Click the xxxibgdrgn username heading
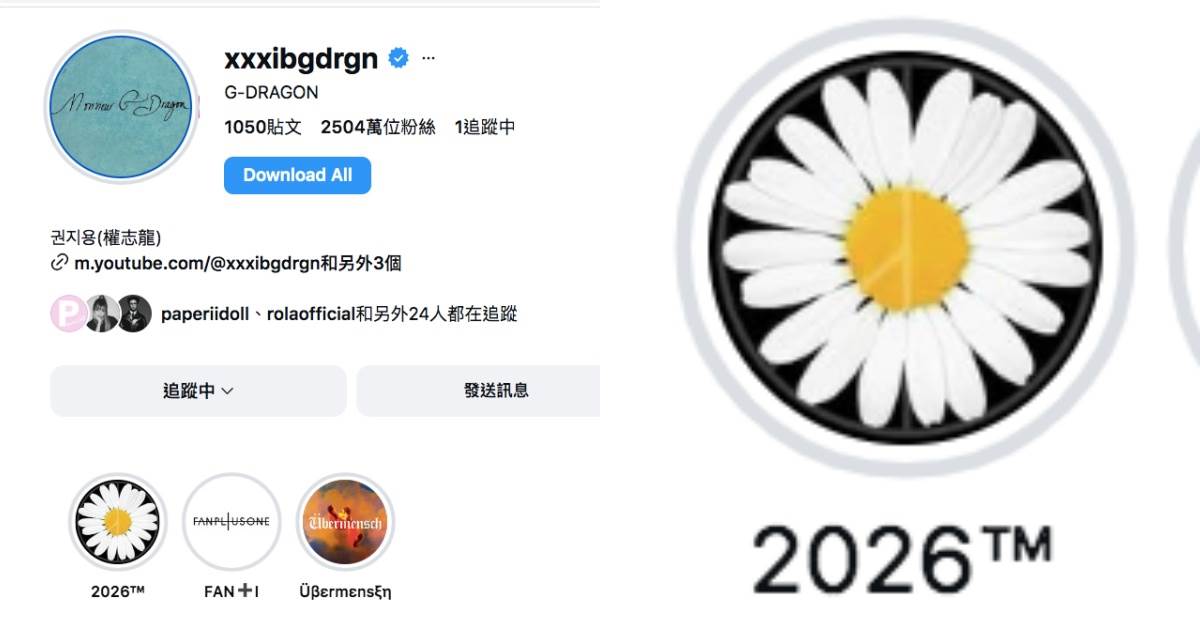The width and height of the screenshot is (1200, 628). [x=301, y=59]
